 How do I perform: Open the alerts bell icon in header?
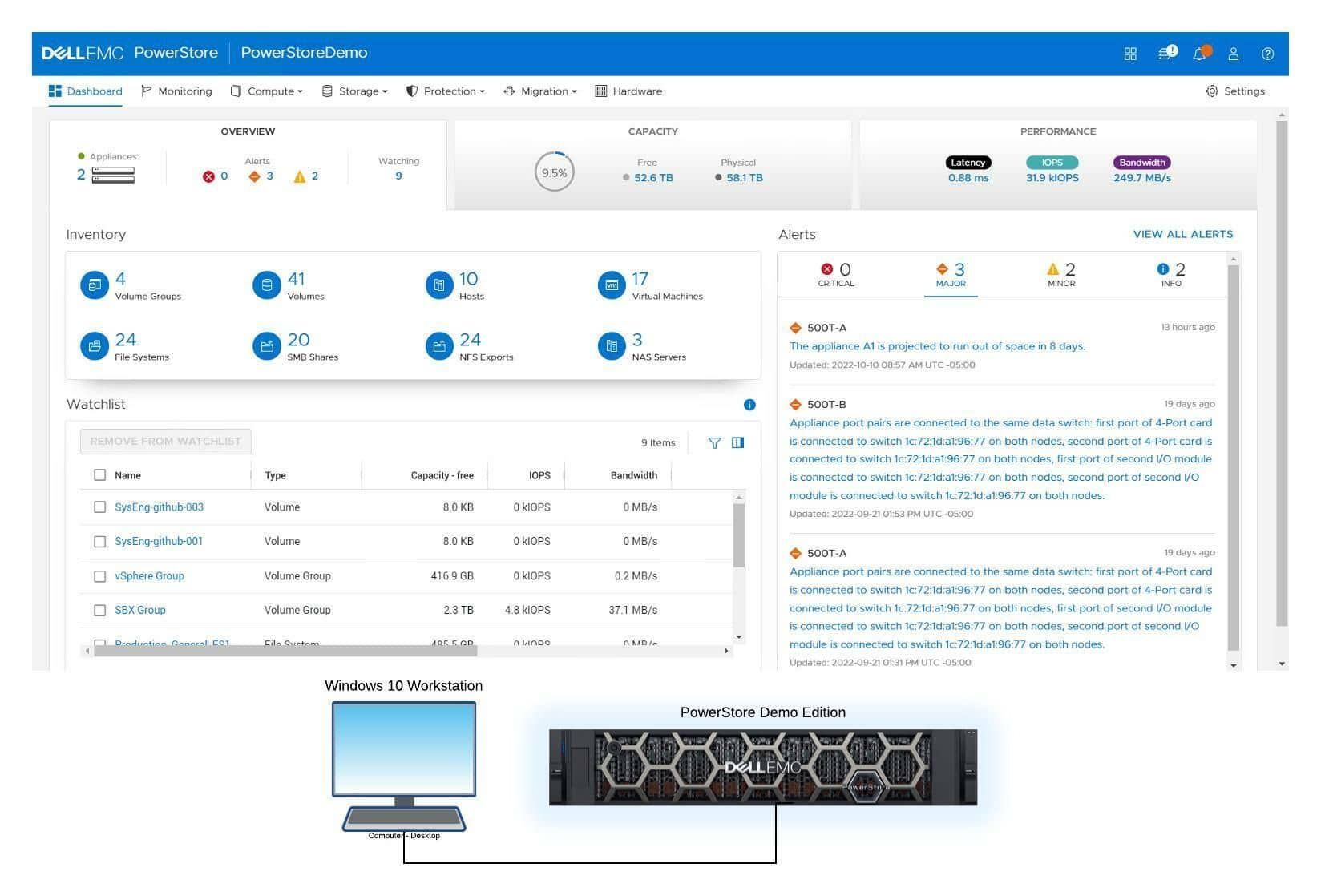pos(1201,53)
